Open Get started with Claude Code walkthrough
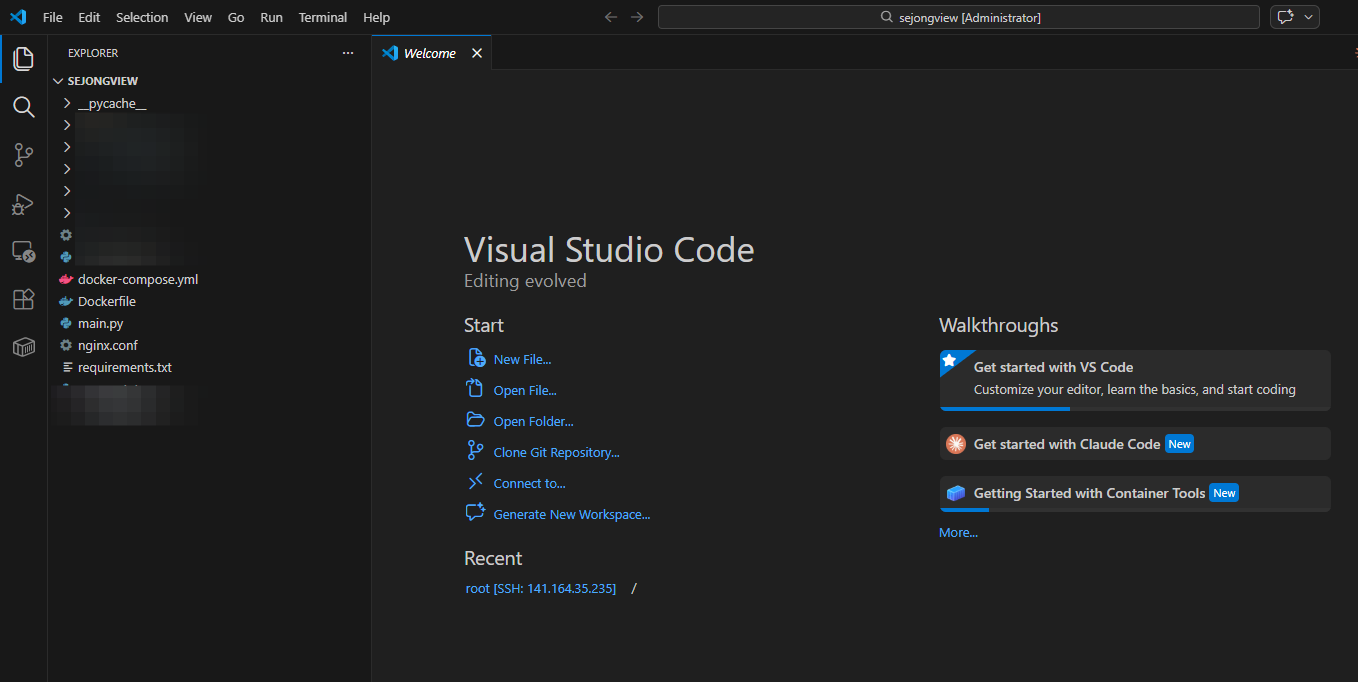 1066,444
